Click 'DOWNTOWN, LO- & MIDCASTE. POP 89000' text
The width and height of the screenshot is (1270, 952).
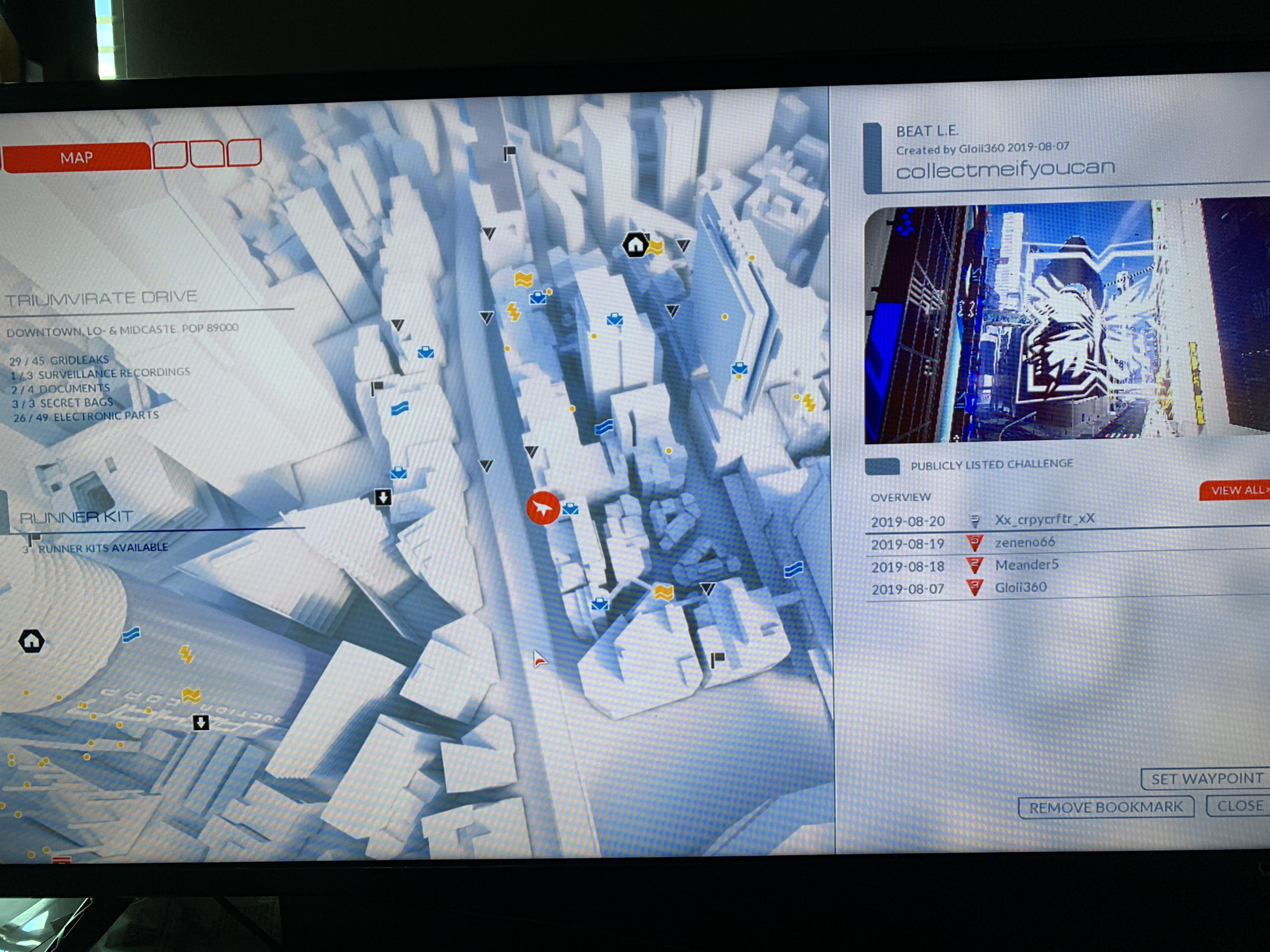point(122,330)
